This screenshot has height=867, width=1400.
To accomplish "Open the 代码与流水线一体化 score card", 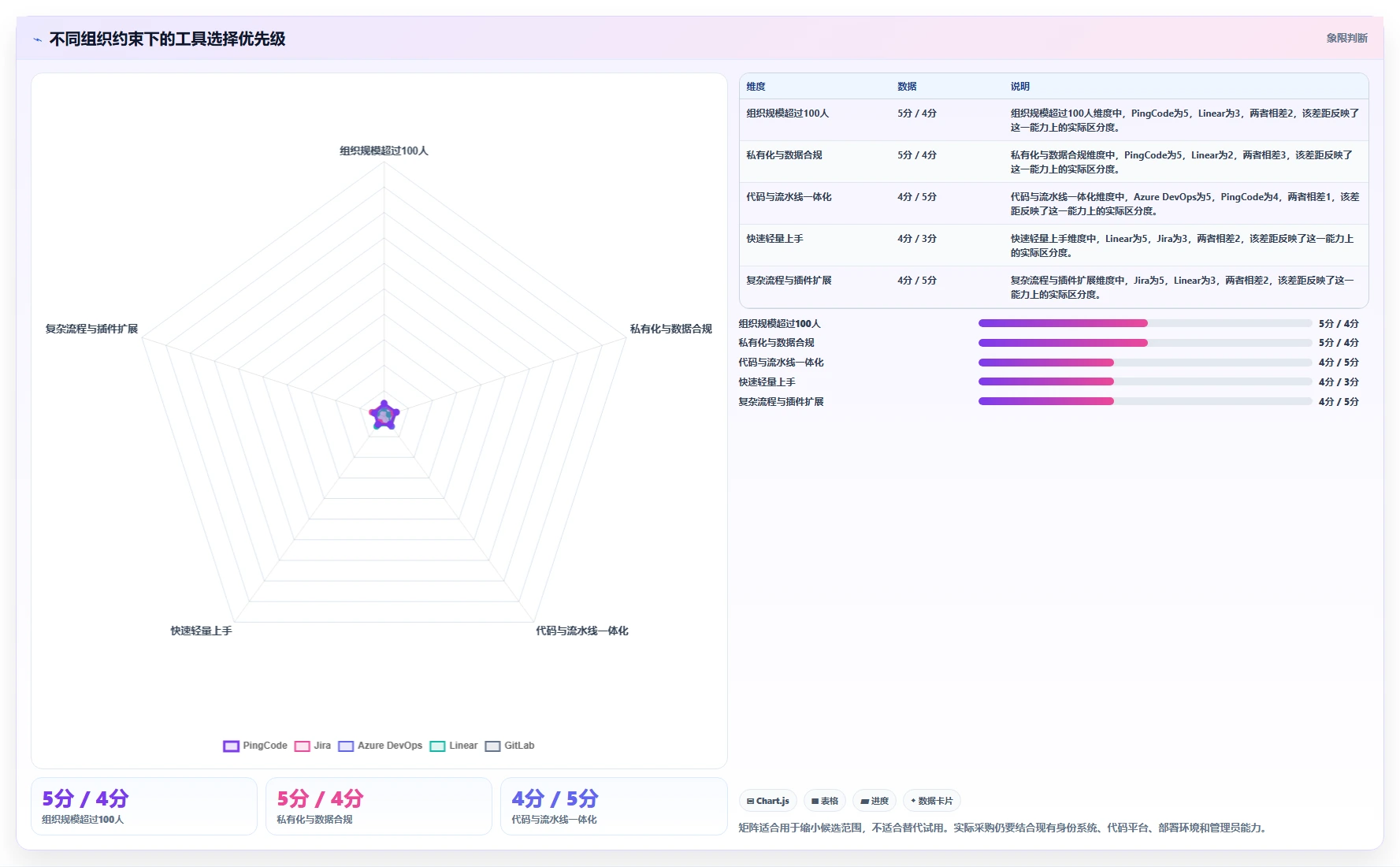I will tap(614, 806).
